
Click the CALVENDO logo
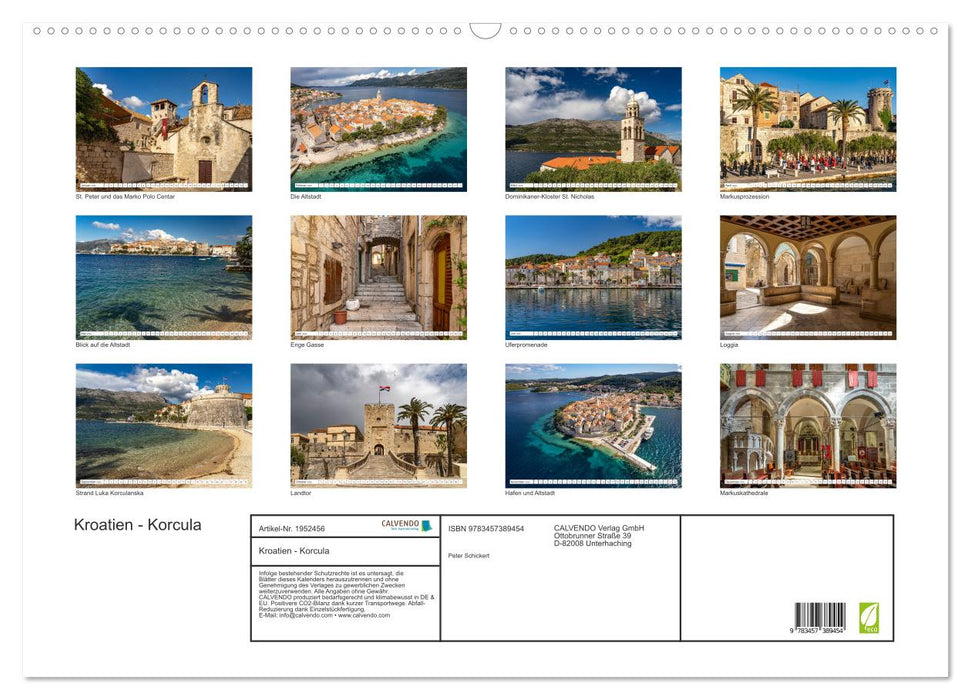pos(399,523)
